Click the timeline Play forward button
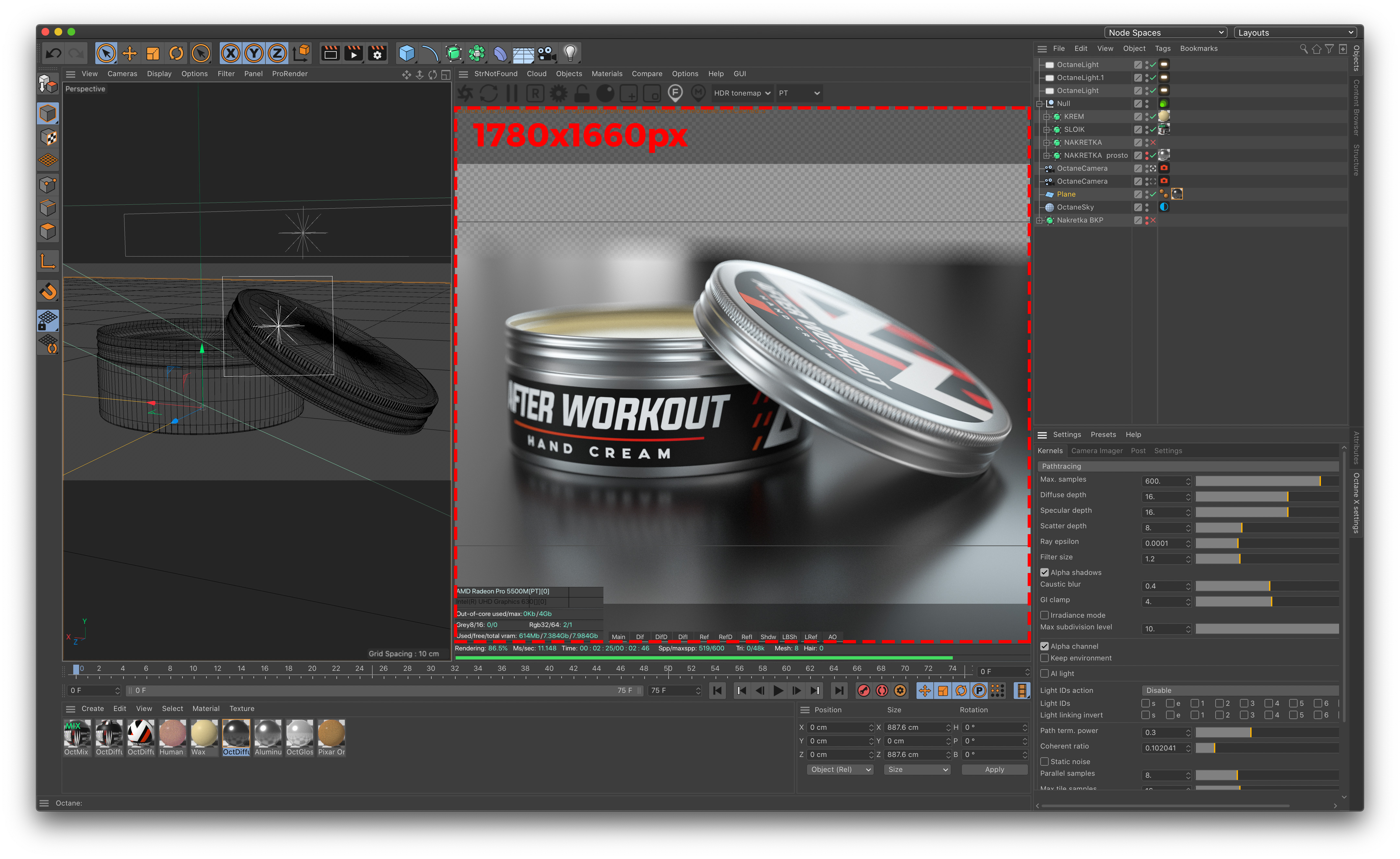This screenshot has height=859, width=1400. (778, 690)
